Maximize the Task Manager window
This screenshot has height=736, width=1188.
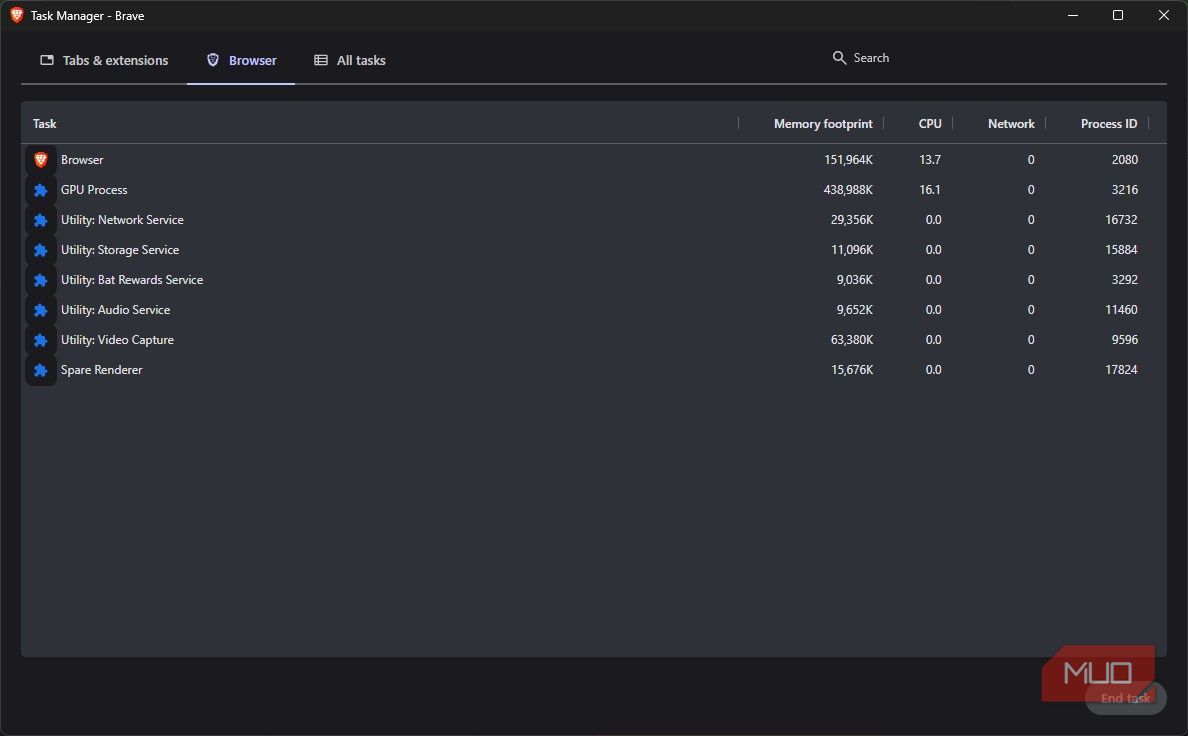tap(1118, 15)
